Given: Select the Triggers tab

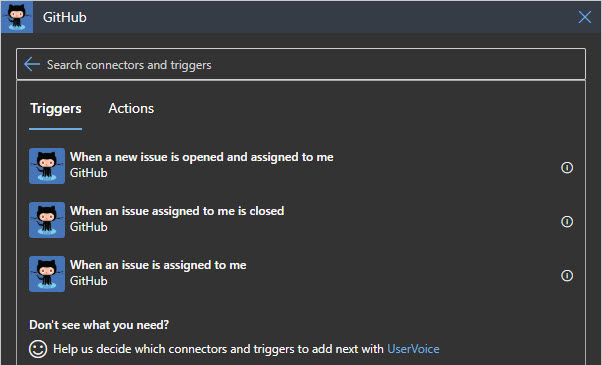Looking at the screenshot, I should [56, 109].
